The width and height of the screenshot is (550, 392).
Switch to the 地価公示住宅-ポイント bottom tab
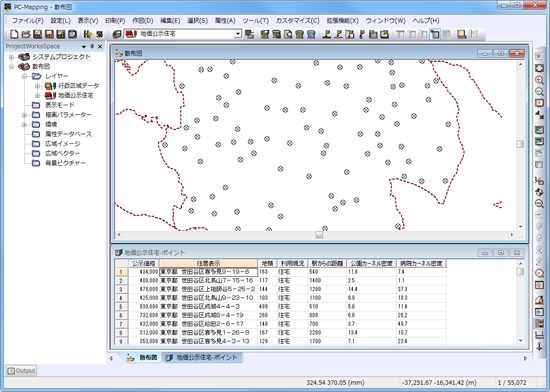pyautogui.click(x=202, y=357)
